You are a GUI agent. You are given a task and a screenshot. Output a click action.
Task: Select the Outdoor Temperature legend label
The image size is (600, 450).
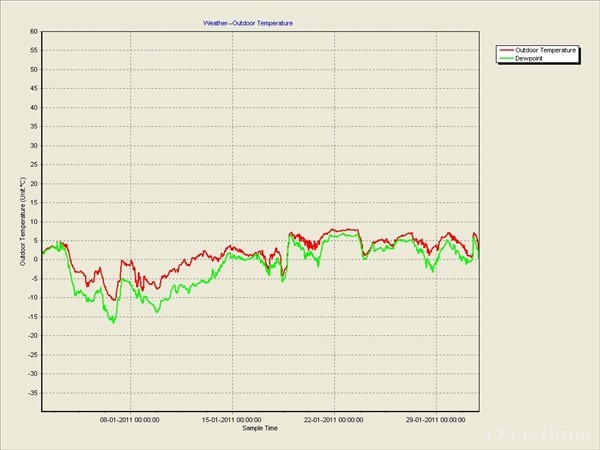click(545, 50)
